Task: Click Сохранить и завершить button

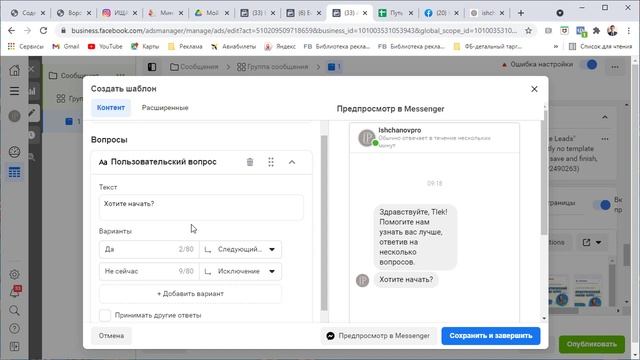Action: [x=491, y=336]
